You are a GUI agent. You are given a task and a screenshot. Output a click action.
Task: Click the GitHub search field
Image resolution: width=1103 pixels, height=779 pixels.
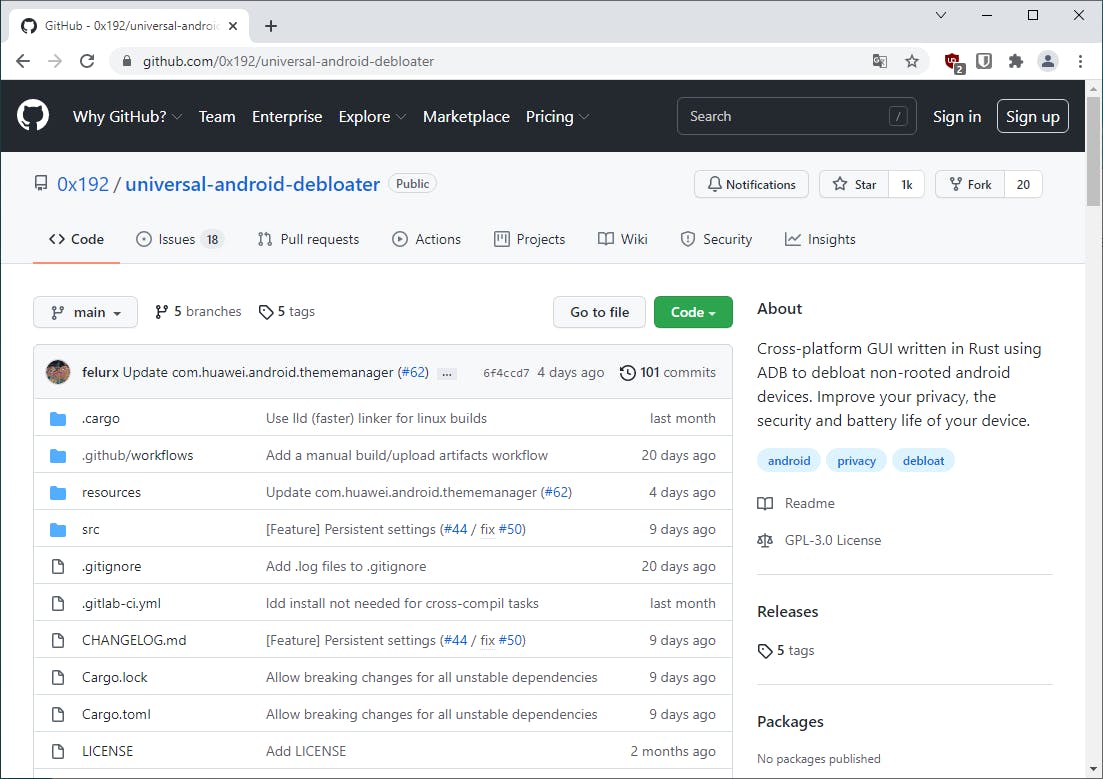(x=785, y=116)
